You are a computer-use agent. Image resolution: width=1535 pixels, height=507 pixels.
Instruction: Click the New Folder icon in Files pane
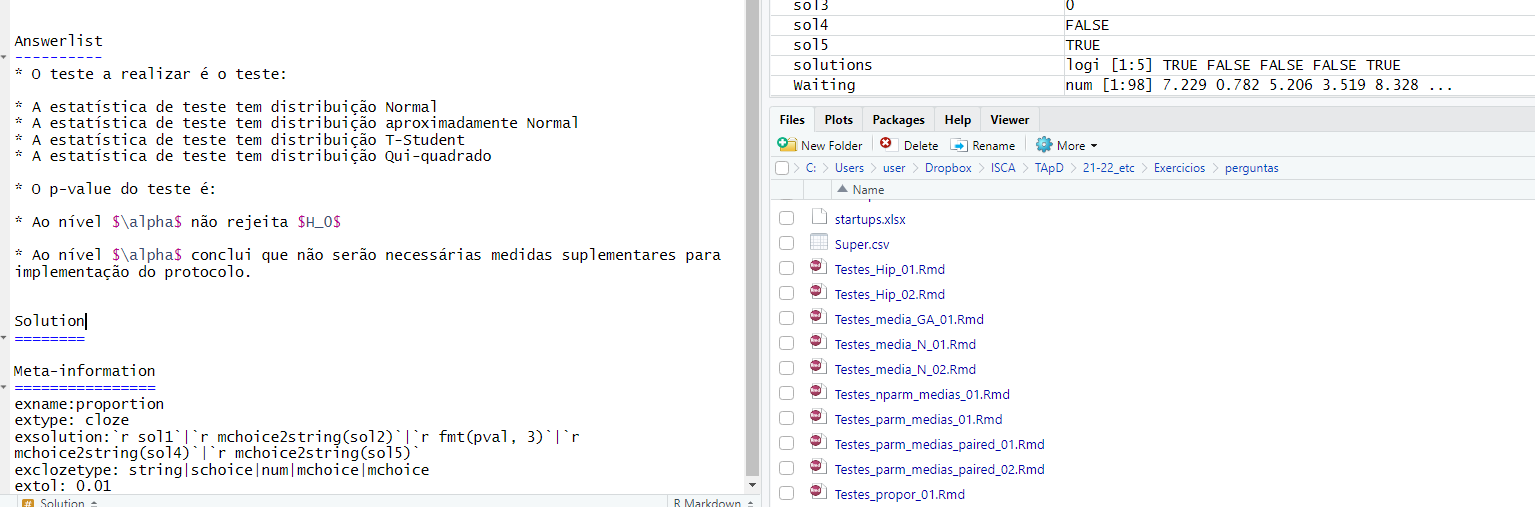[x=787, y=145]
